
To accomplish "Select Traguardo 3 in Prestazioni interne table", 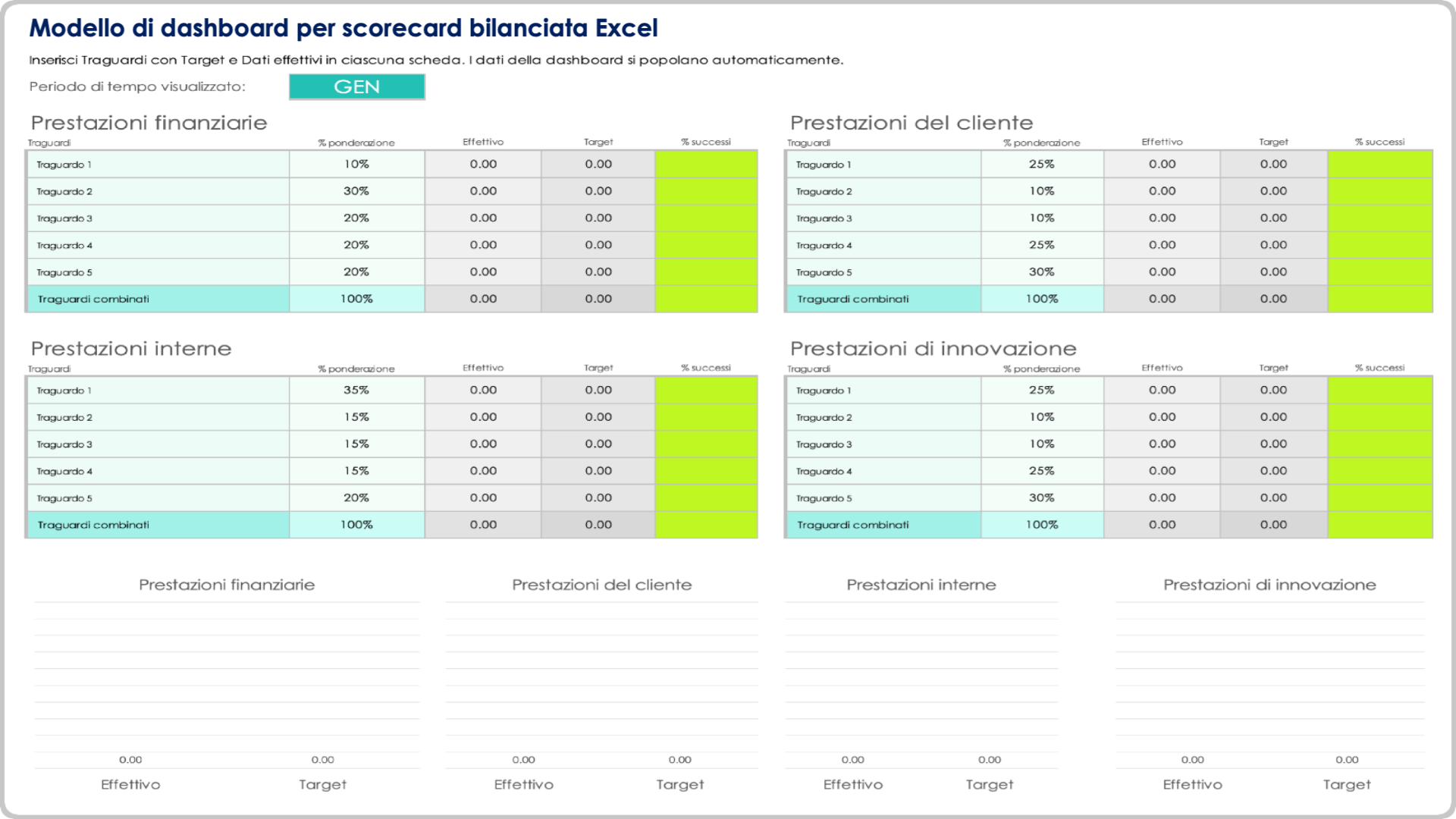I will point(158,444).
